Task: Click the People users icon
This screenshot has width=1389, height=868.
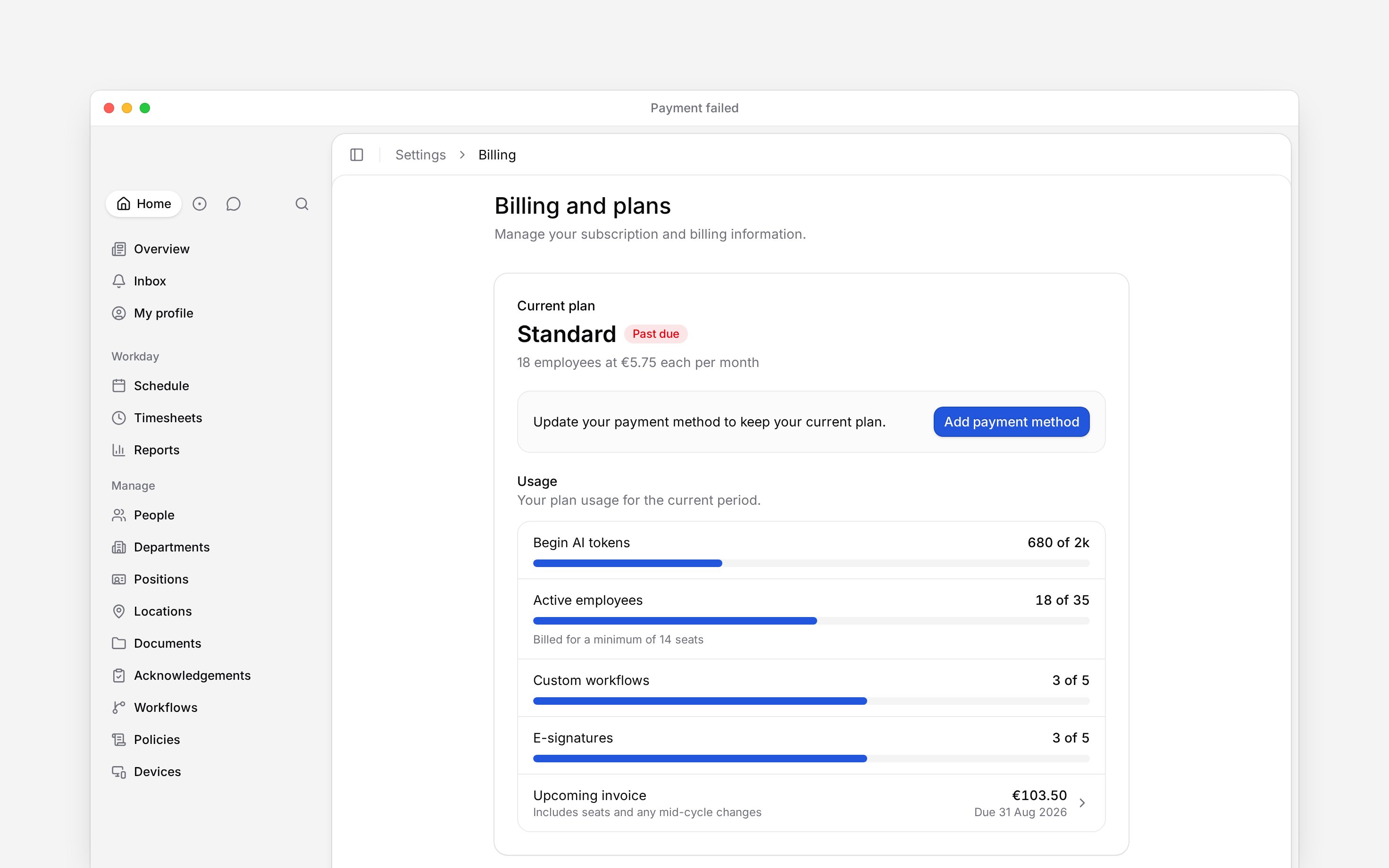Action: click(119, 515)
